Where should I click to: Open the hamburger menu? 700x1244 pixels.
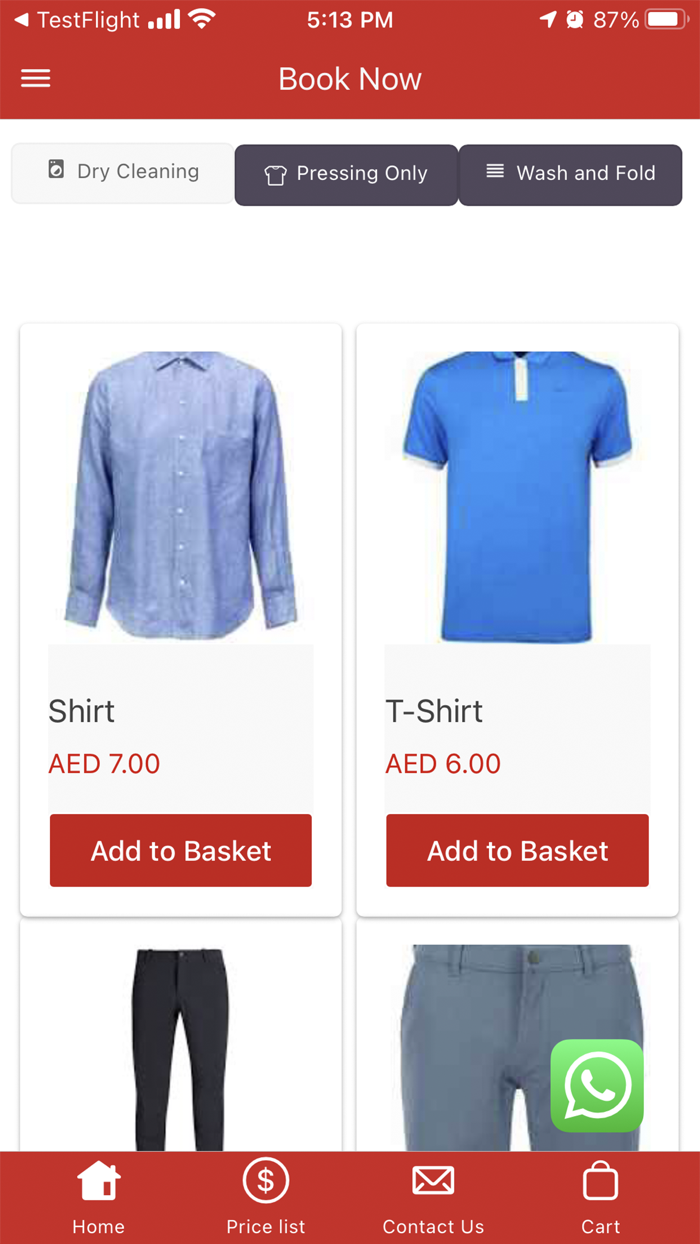pyautogui.click(x=36, y=79)
